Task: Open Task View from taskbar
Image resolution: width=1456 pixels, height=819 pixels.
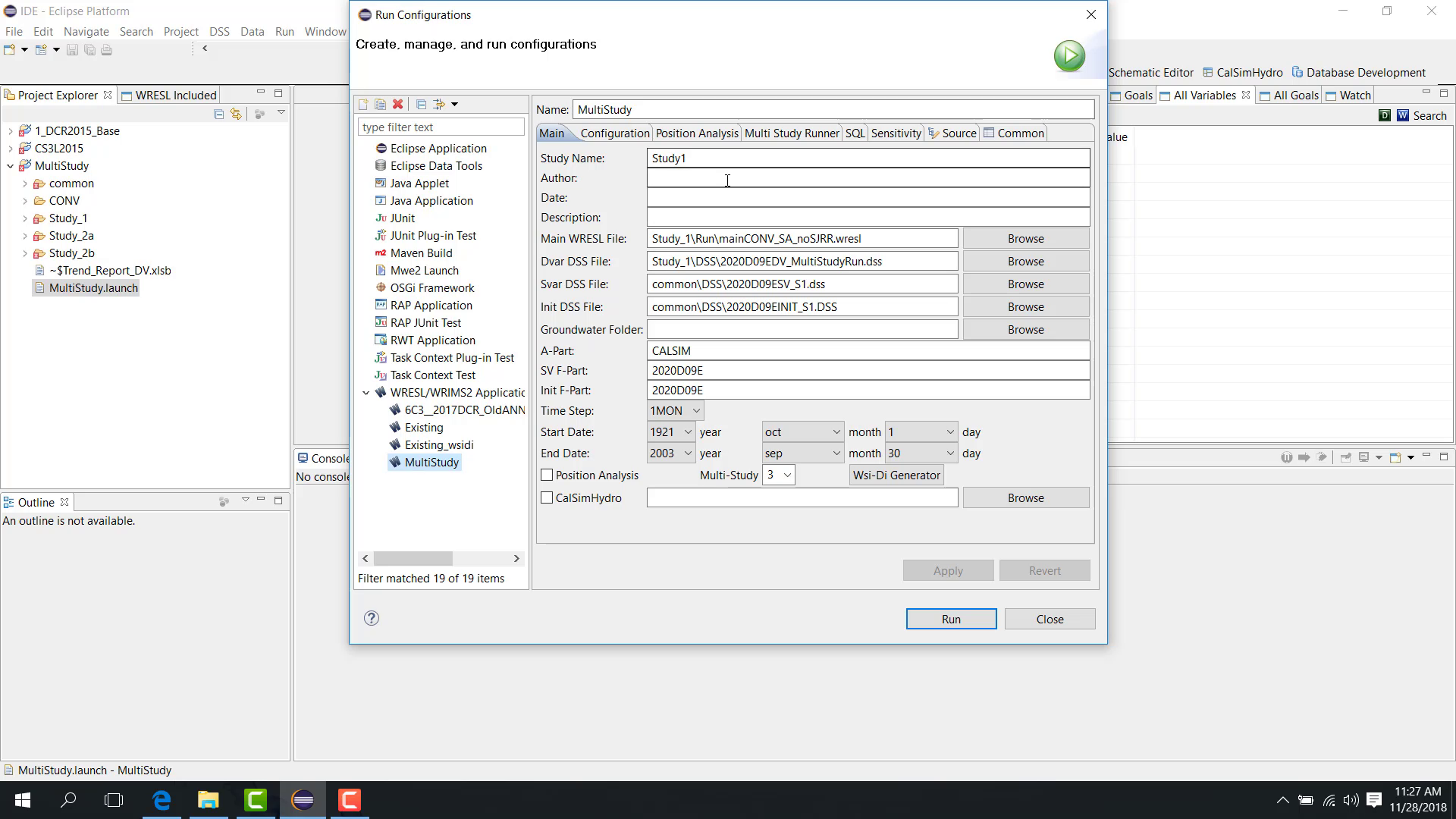Action: click(x=114, y=800)
